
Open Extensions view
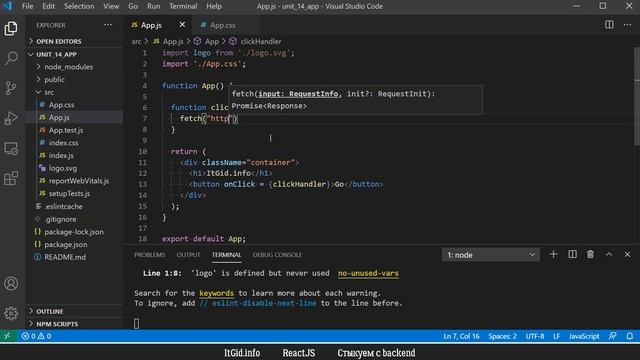point(11,178)
